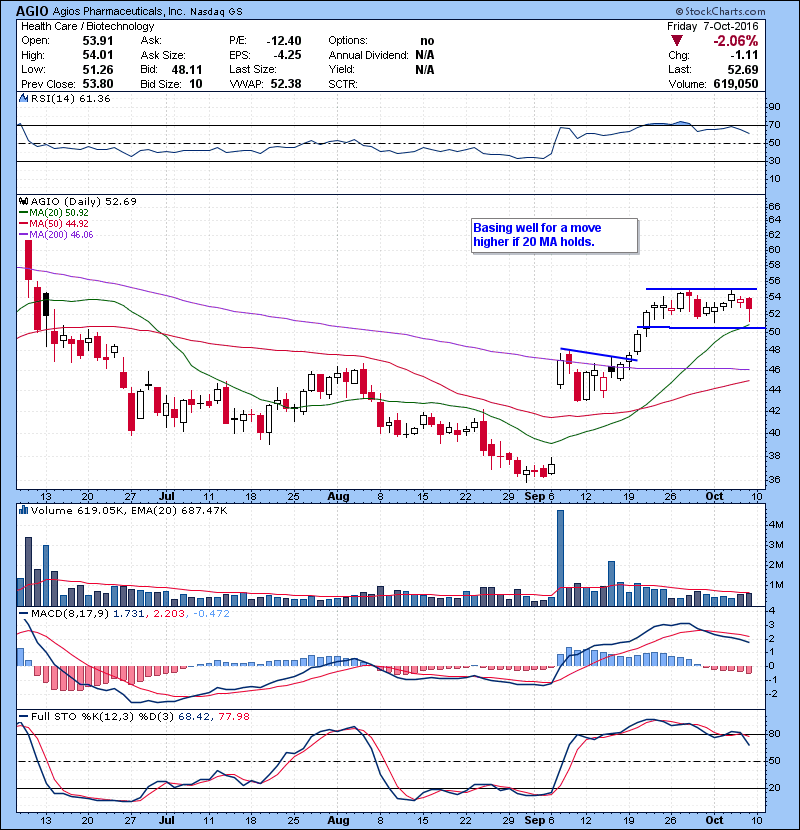Select the Low value 51.26
This screenshot has height=830, width=800.
(x=97, y=70)
